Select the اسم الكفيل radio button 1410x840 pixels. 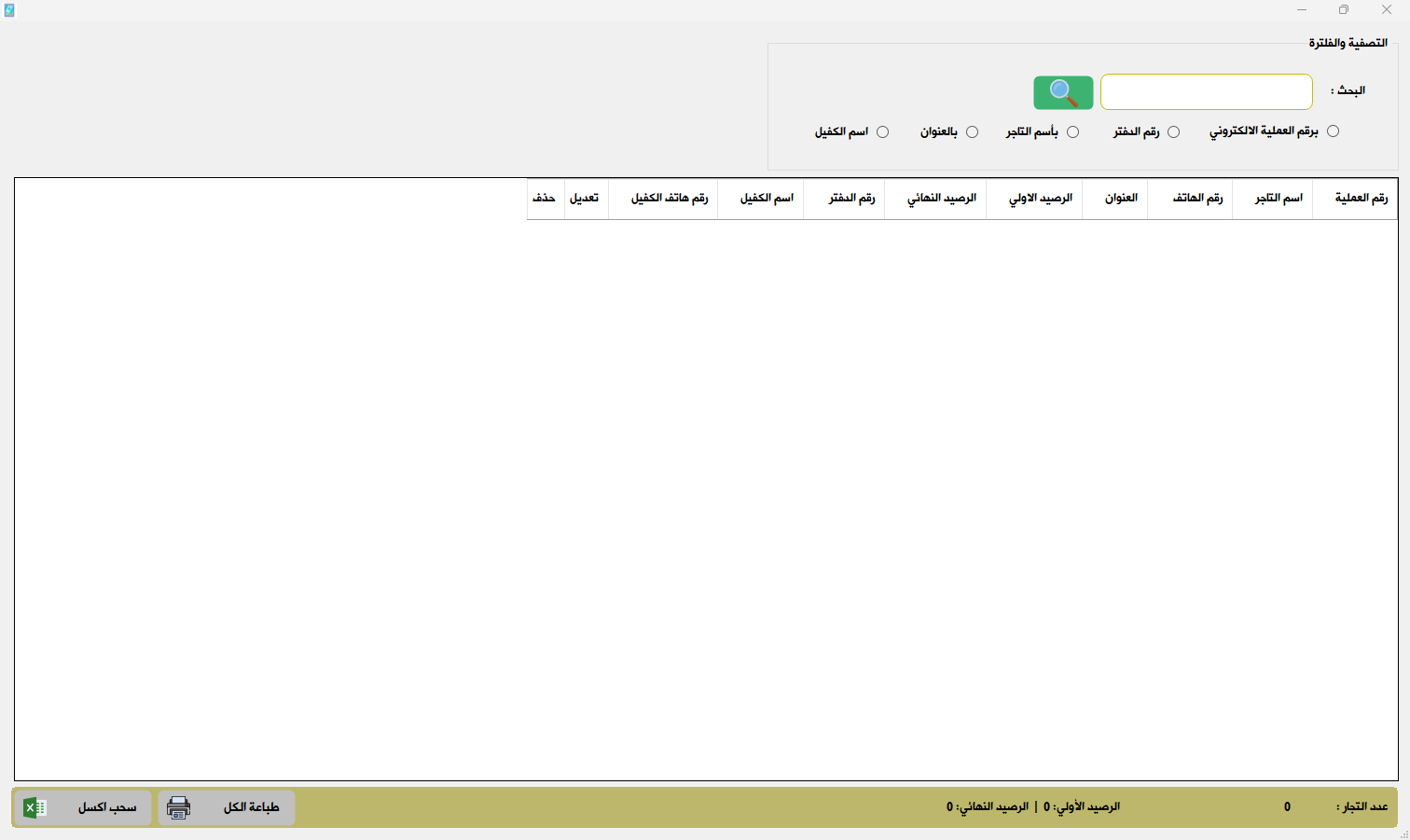(x=882, y=131)
